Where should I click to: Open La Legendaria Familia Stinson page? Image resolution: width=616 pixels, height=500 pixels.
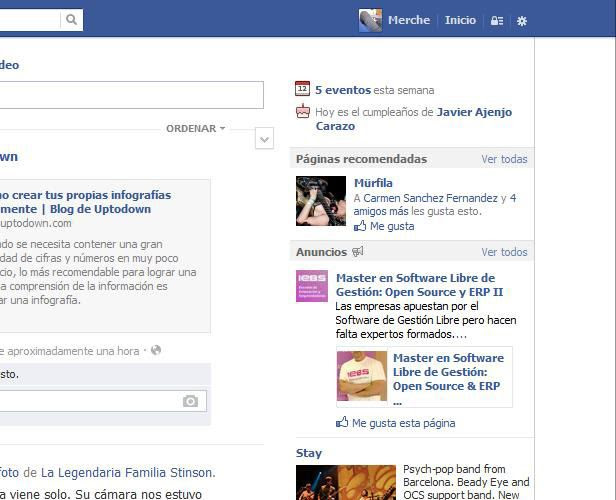[x=128, y=473]
